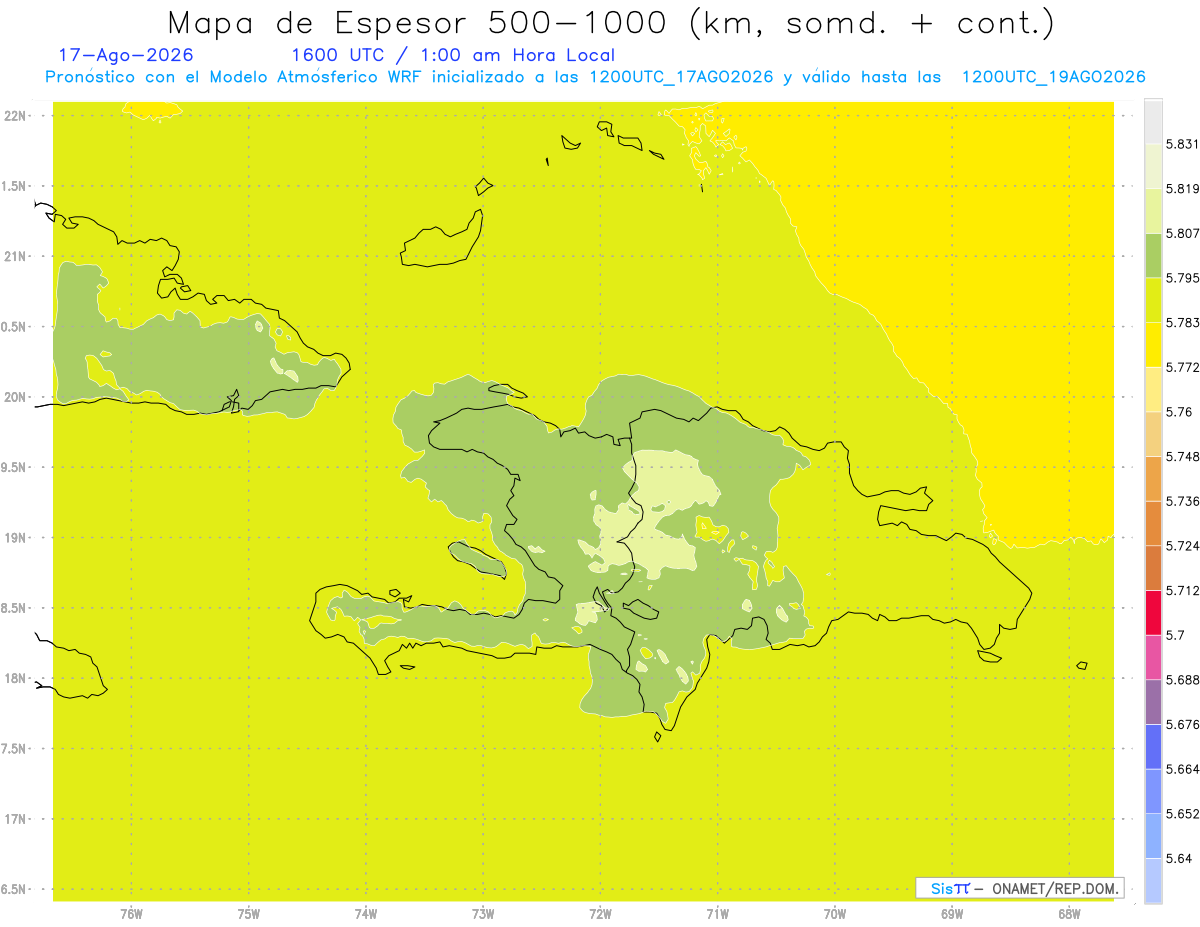Click the legend value '5.664'
This screenshot has height=927, width=1200.
click(x=1183, y=769)
